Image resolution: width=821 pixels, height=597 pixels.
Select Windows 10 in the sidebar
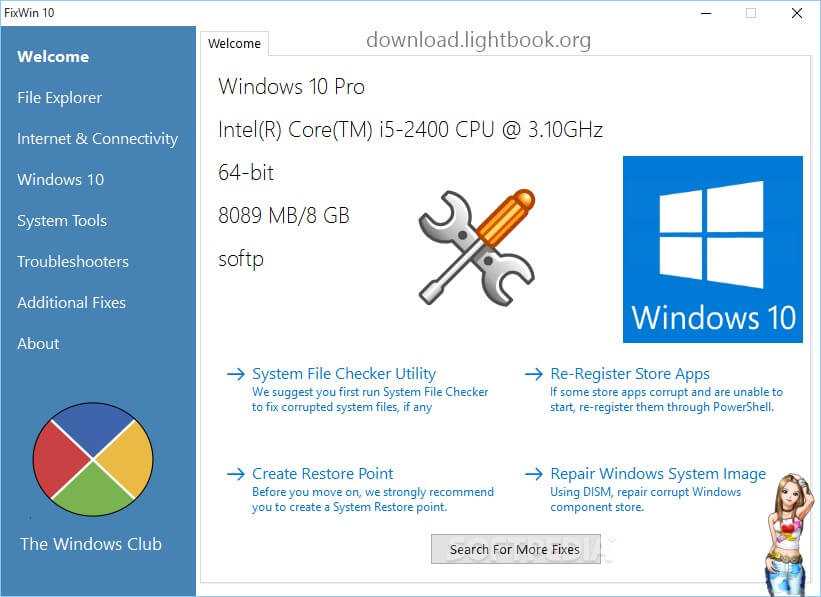[x=60, y=180]
